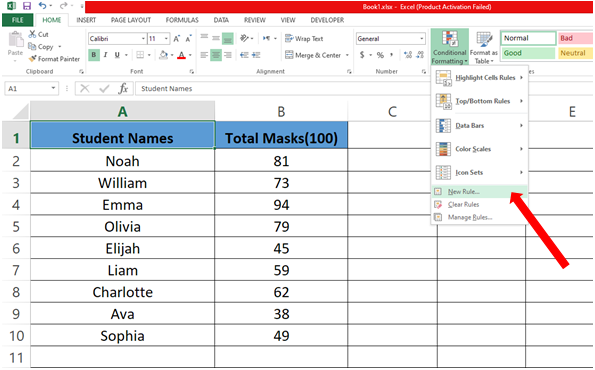Click the Name Box showing A1

pyautogui.click(x=31, y=88)
